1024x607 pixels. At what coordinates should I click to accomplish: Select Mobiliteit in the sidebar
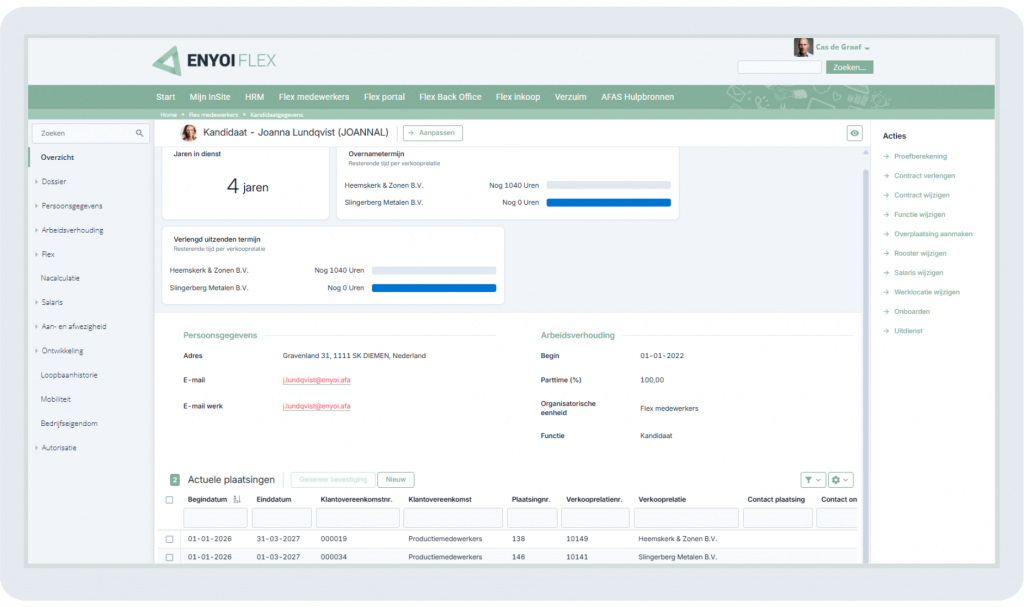click(x=56, y=399)
